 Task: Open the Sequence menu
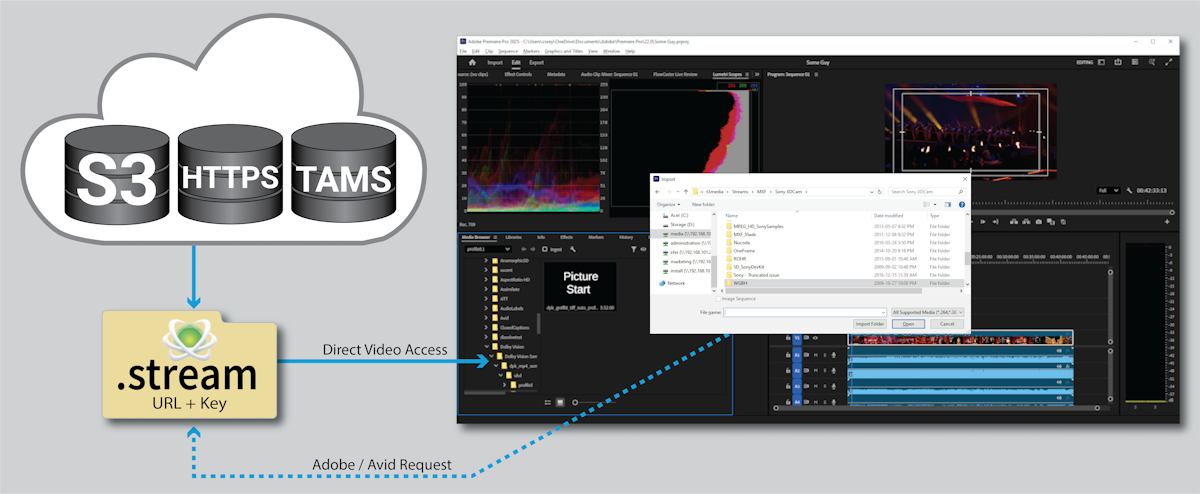coord(508,50)
